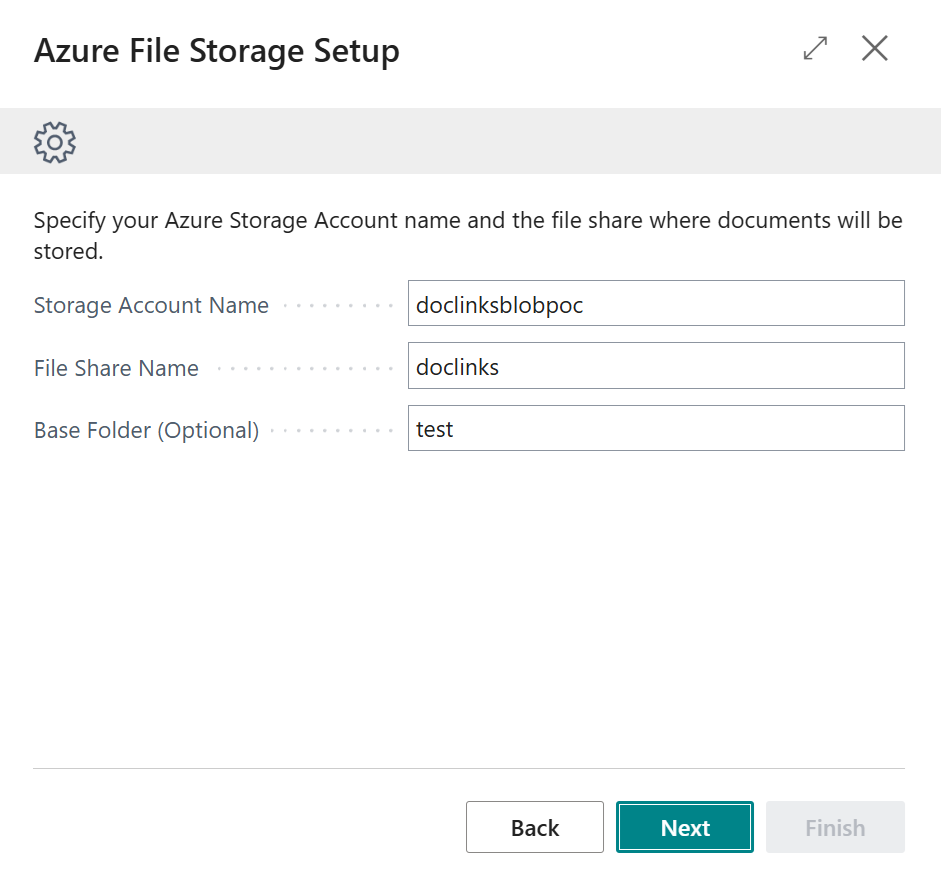Click the greyed-out Finish button
Screen dimensions: 941x889
tap(834, 827)
